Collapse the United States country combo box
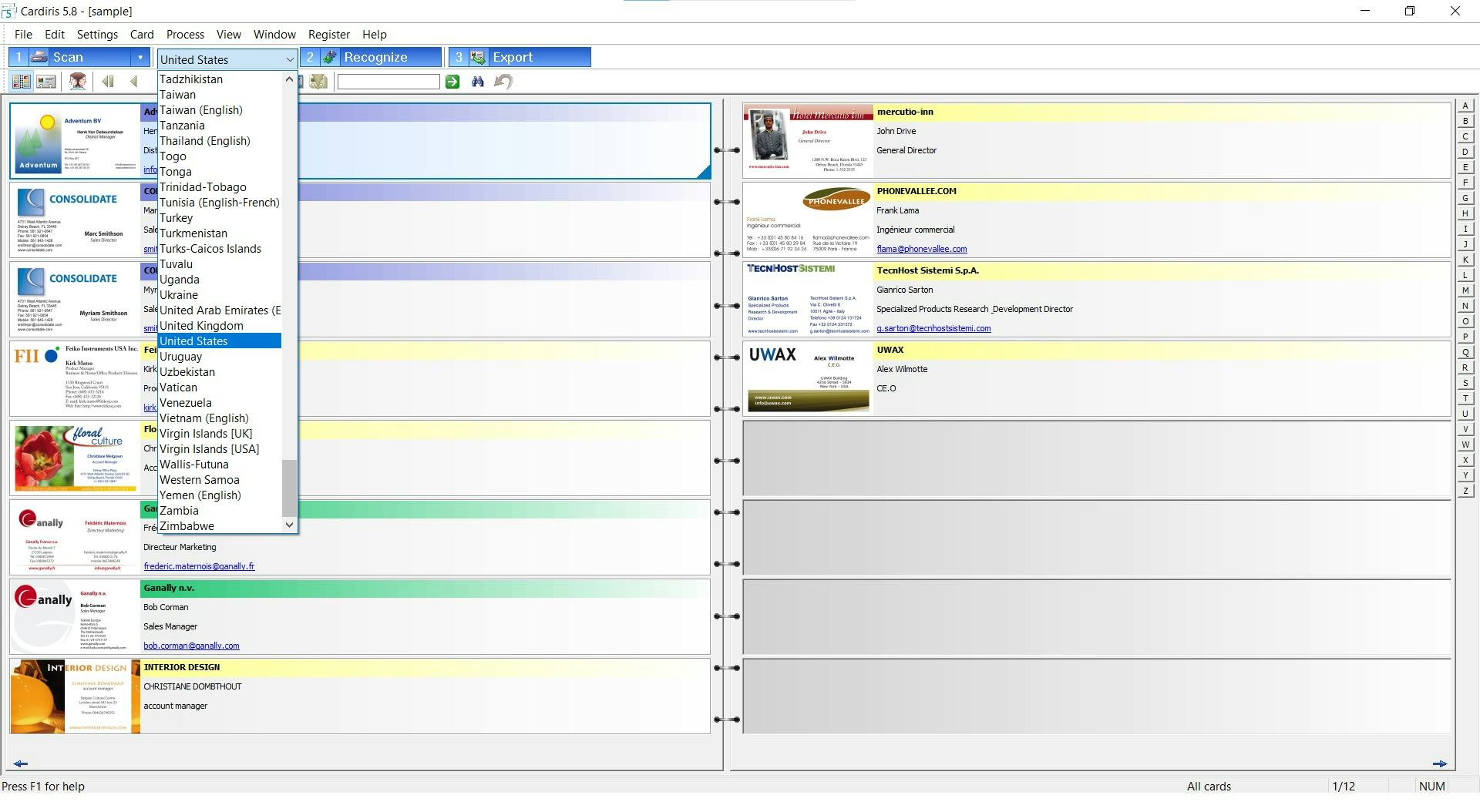 [290, 59]
